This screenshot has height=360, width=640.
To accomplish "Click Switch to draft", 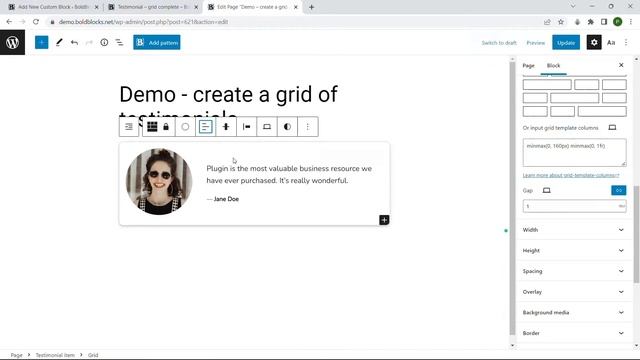I will click(499, 43).
